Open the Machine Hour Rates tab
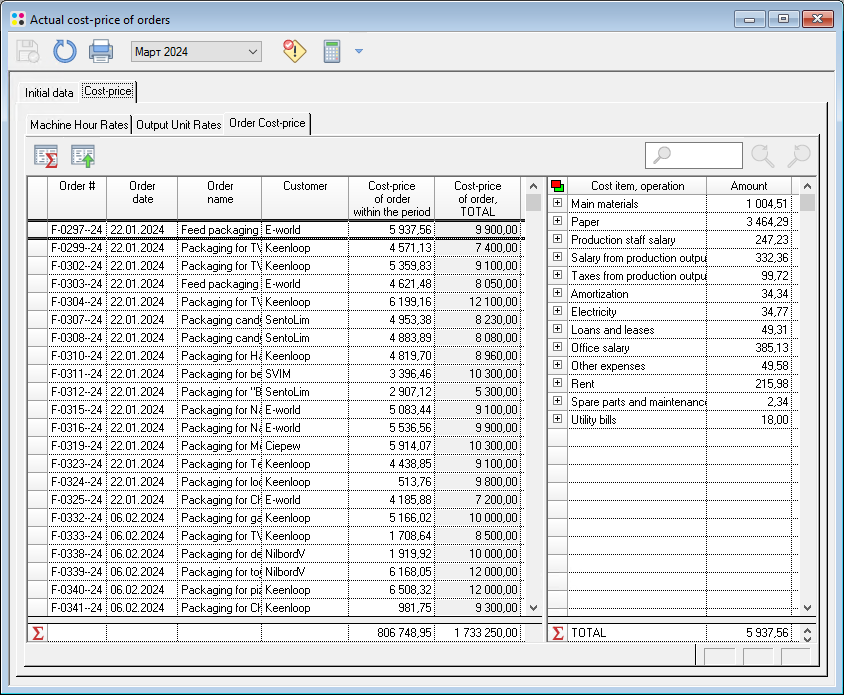 pos(79,125)
